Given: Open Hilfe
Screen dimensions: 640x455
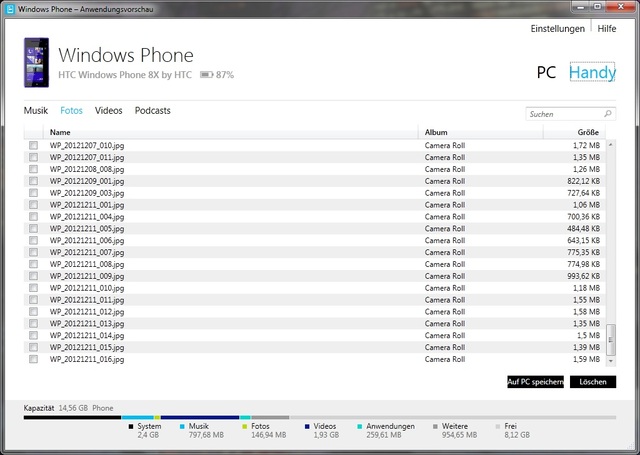Looking at the screenshot, I should [607, 29].
